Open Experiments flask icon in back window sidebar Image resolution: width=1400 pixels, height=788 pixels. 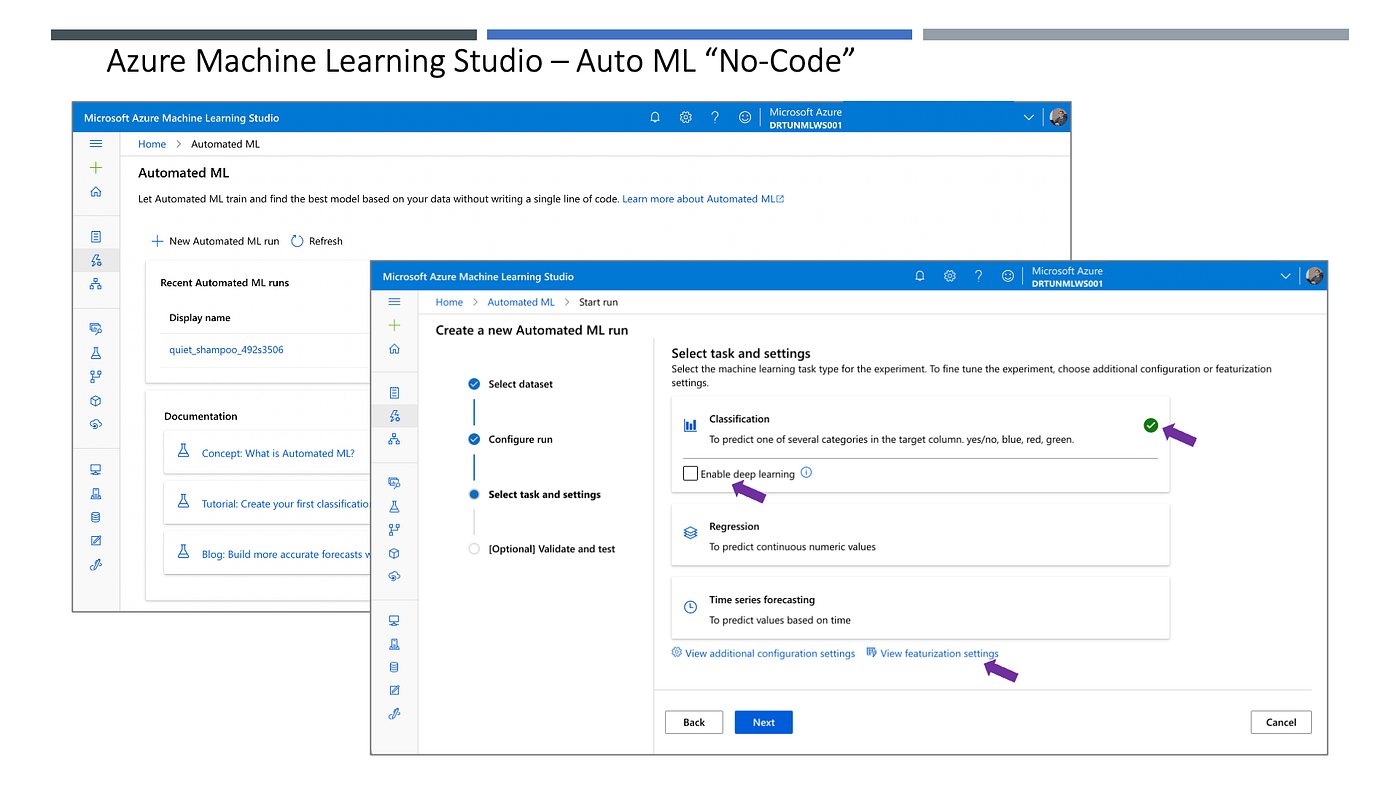tap(96, 353)
